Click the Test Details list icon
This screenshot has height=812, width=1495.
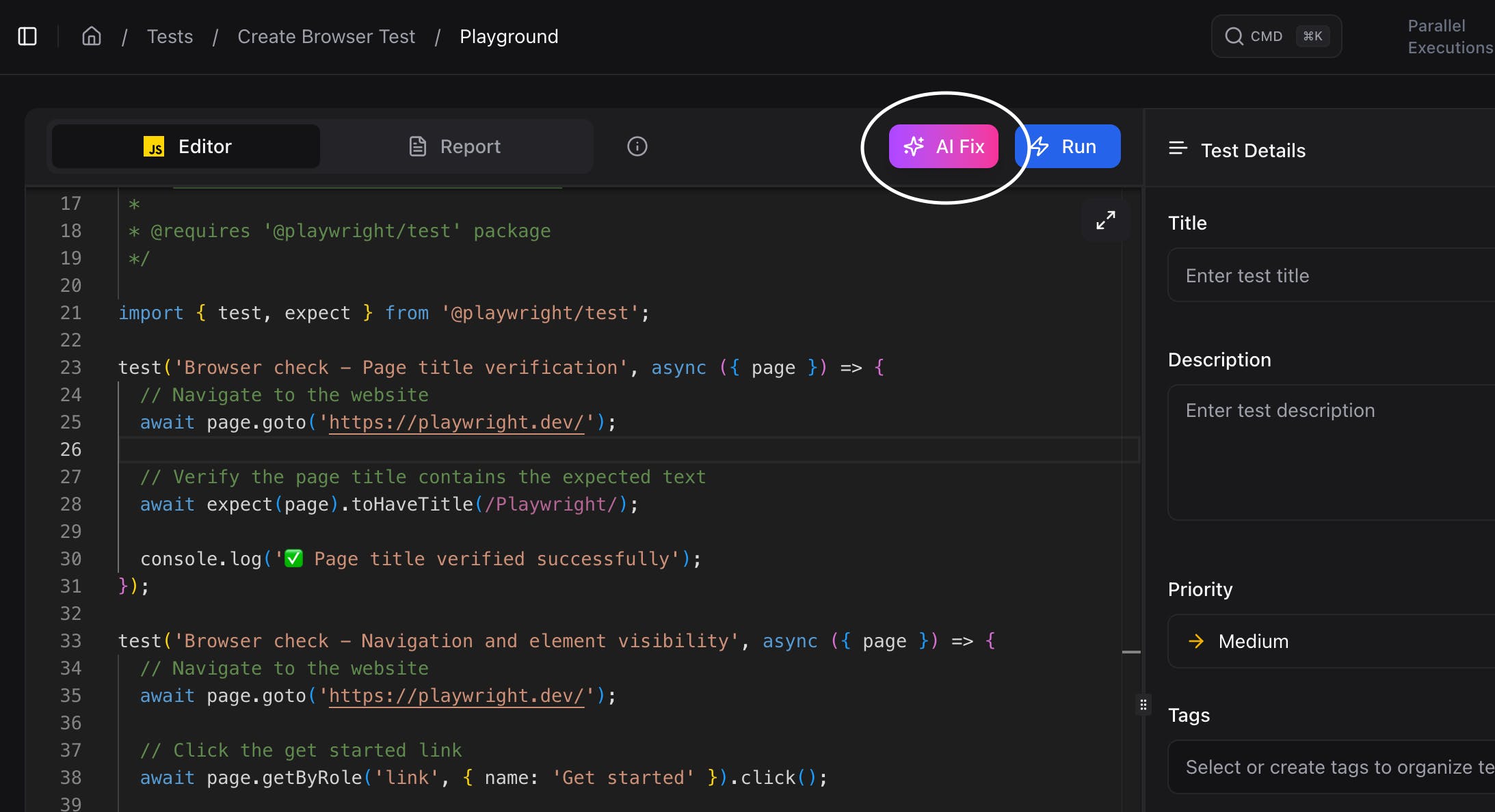pos(1178,148)
